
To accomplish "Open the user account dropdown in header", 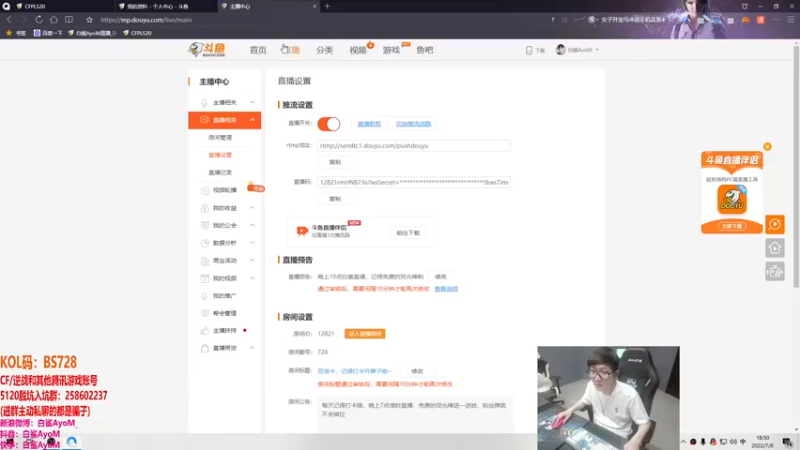I will [577, 50].
